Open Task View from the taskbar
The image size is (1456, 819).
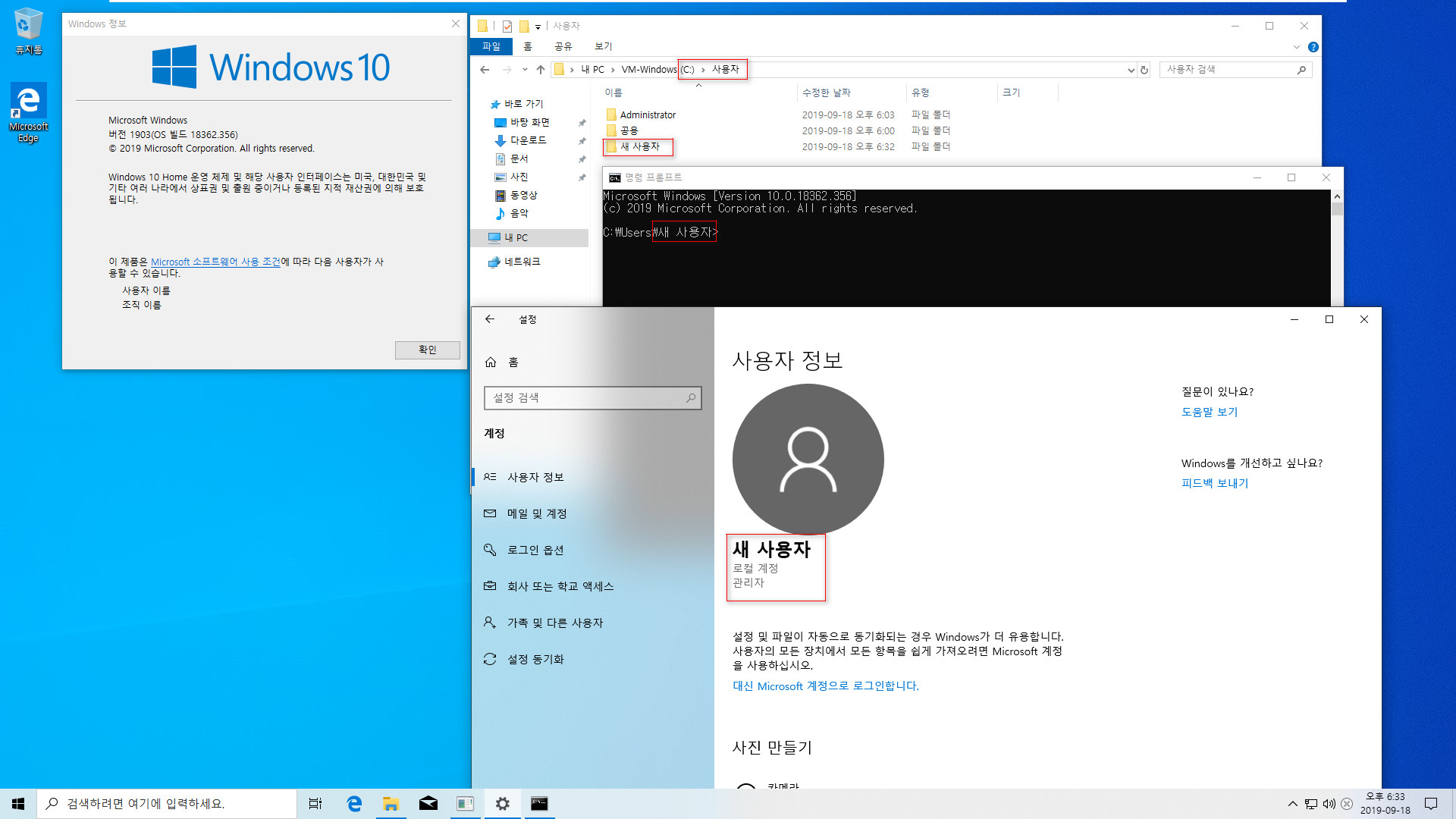click(x=315, y=804)
